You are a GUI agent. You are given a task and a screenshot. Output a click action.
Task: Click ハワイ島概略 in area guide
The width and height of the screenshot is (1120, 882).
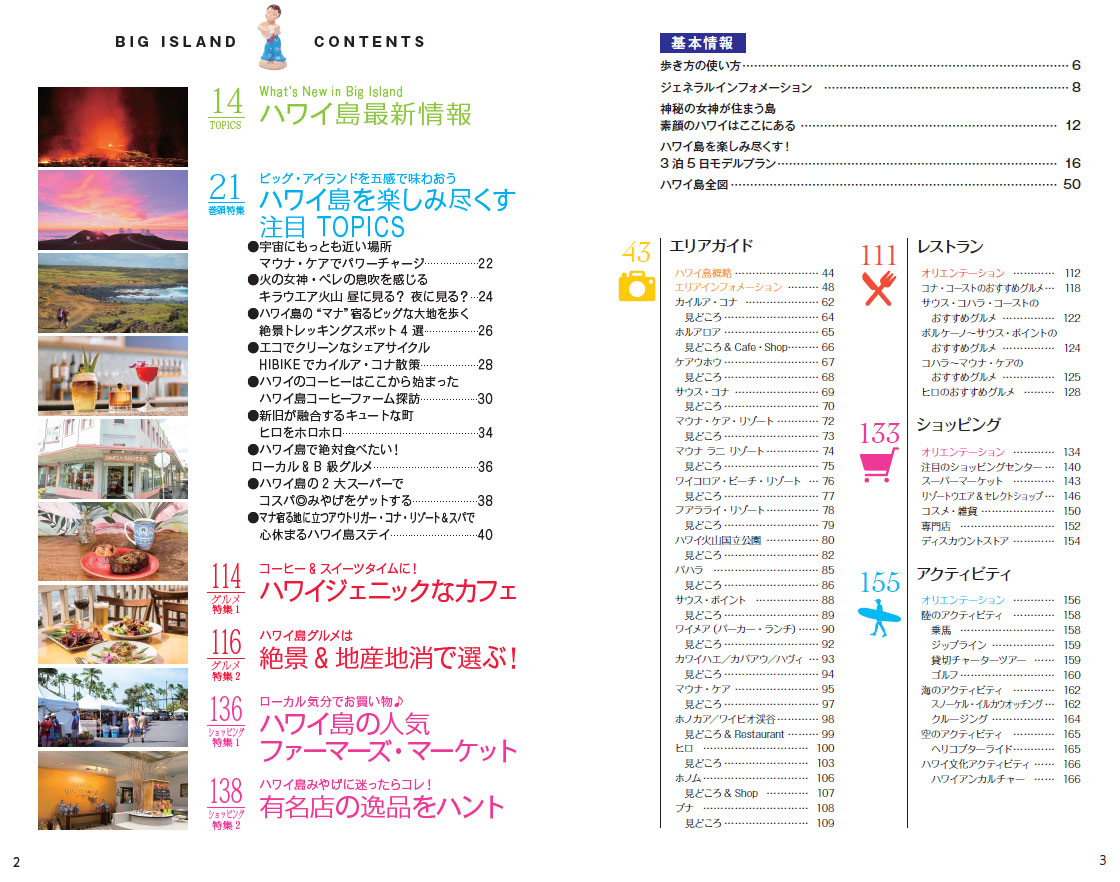(x=754, y=273)
